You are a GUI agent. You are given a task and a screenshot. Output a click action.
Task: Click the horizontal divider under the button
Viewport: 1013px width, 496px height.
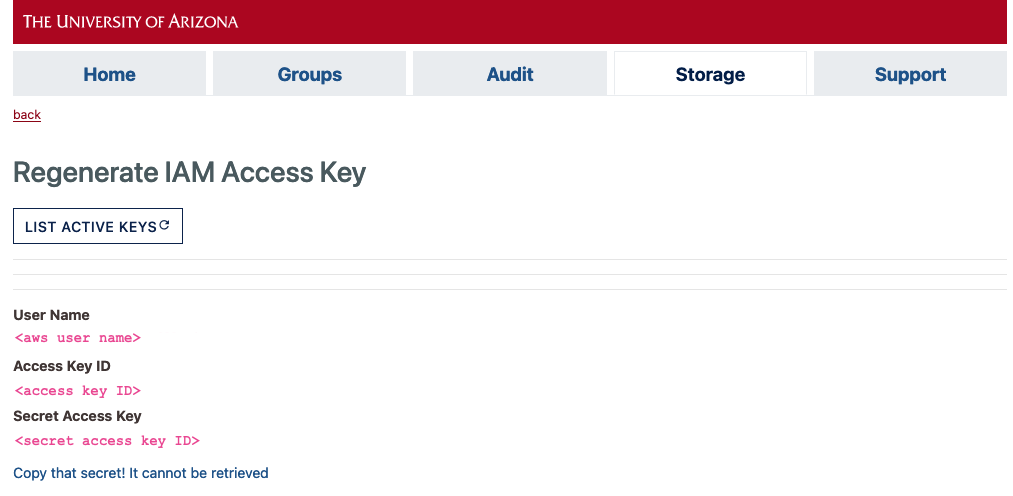(510, 260)
